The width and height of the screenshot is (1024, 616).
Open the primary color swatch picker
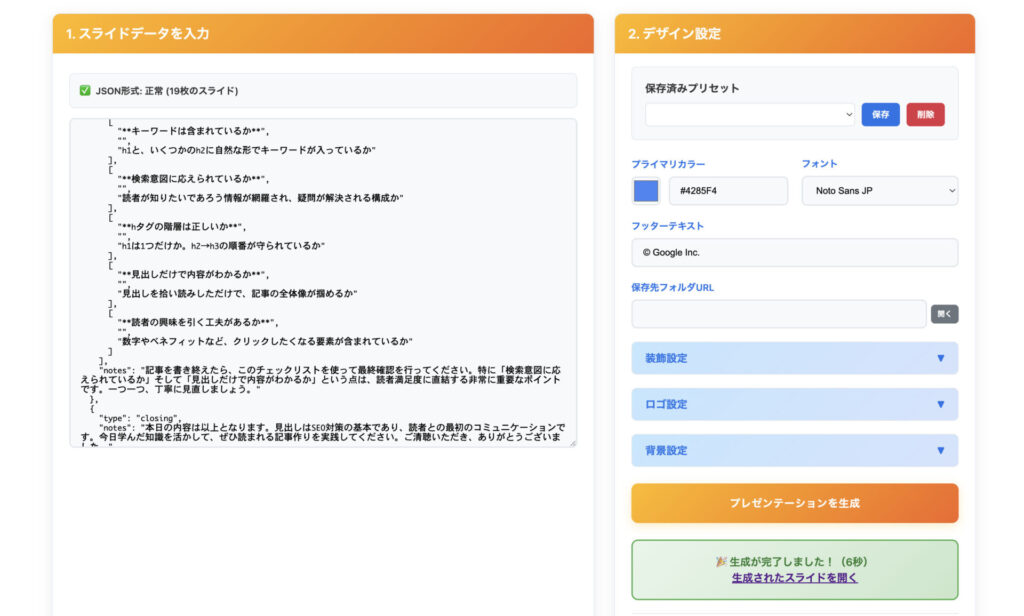(646, 191)
